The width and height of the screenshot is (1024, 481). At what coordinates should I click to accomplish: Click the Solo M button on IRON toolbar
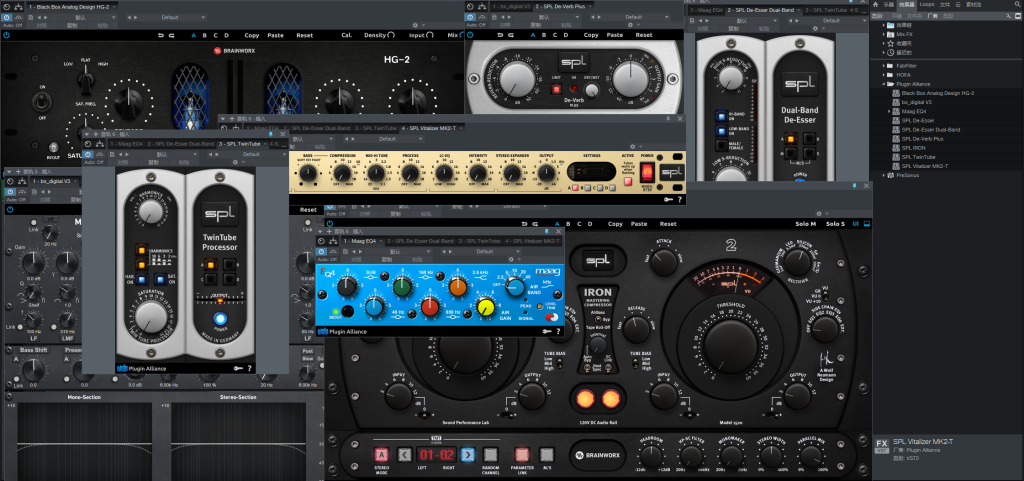[806, 223]
